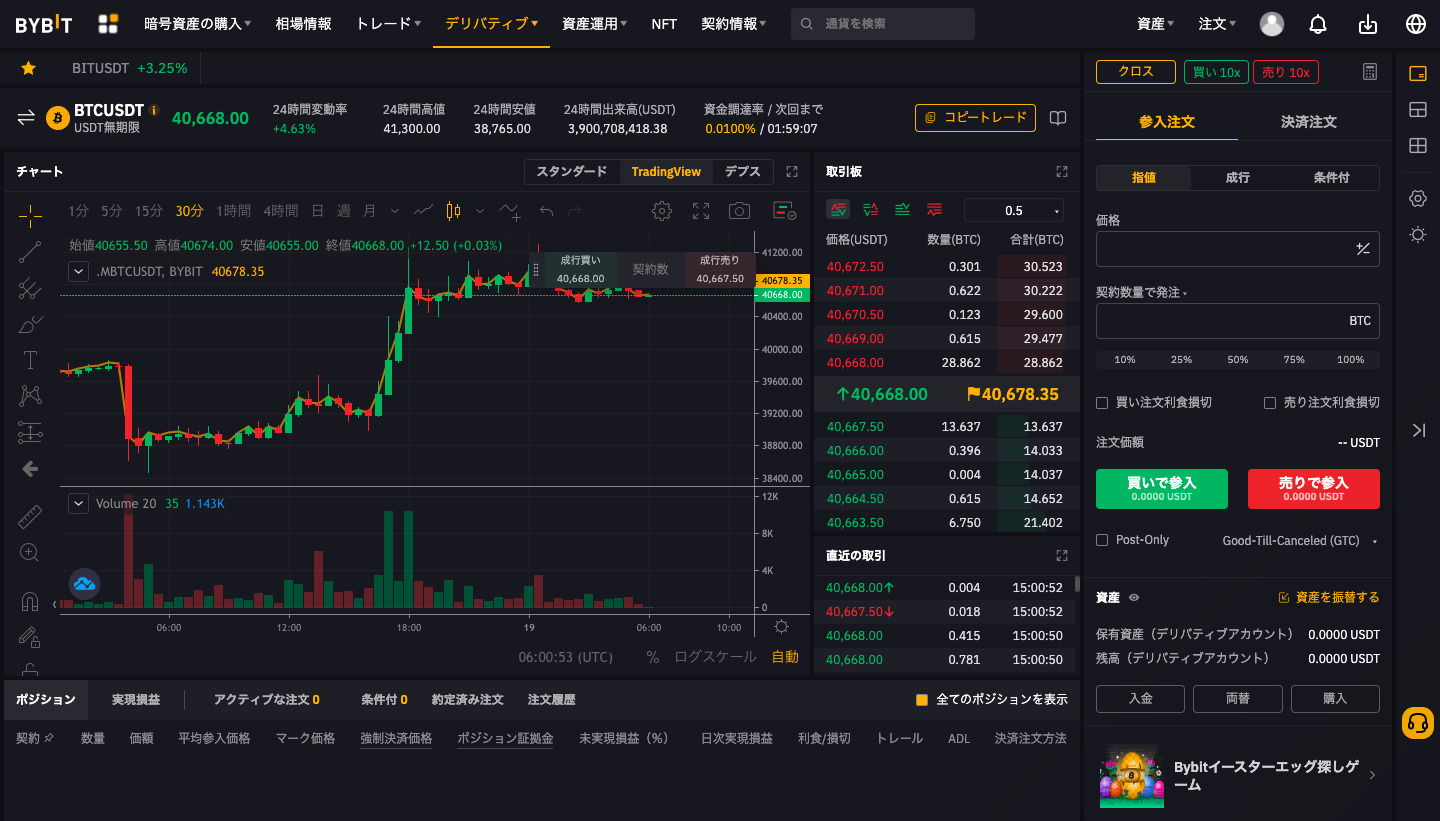Viewport: 1440px width, 821px height.
Task: Tick the Post-Only checkbox
Action: tap(1102, 540)
